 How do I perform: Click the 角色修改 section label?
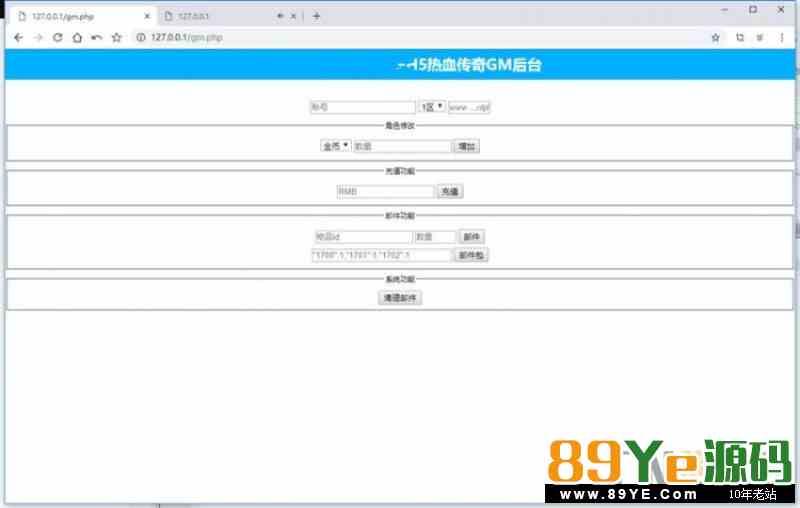(400, 125)
